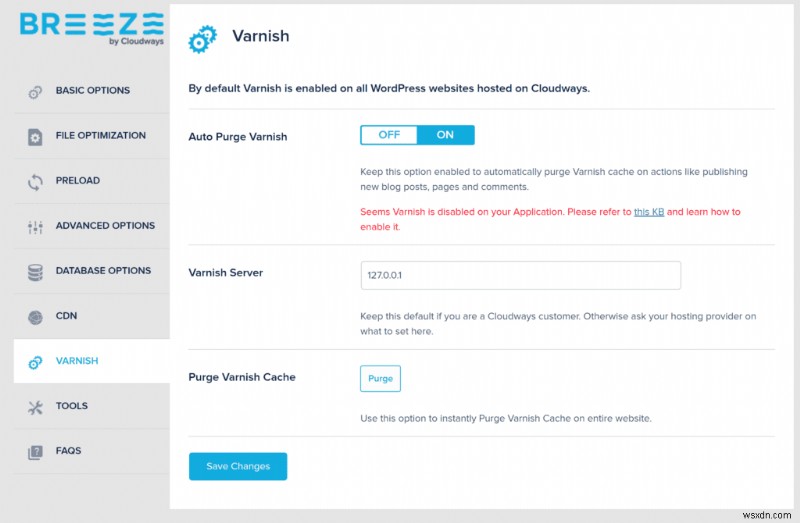Click the Database Options stack icon

35,272
